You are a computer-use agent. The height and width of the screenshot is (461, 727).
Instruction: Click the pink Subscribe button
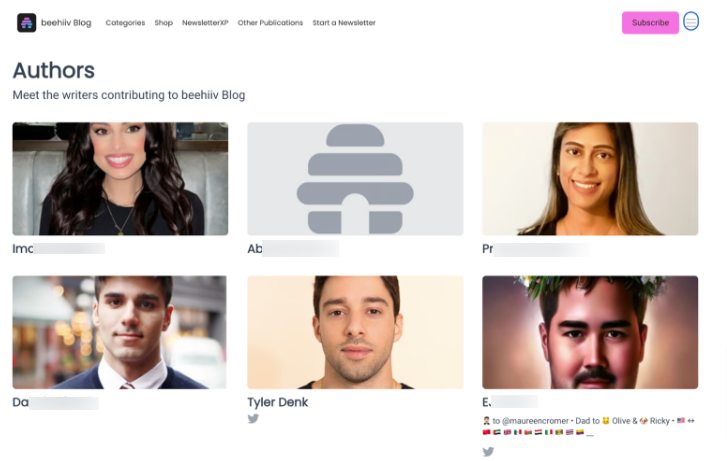click(650, 23)
